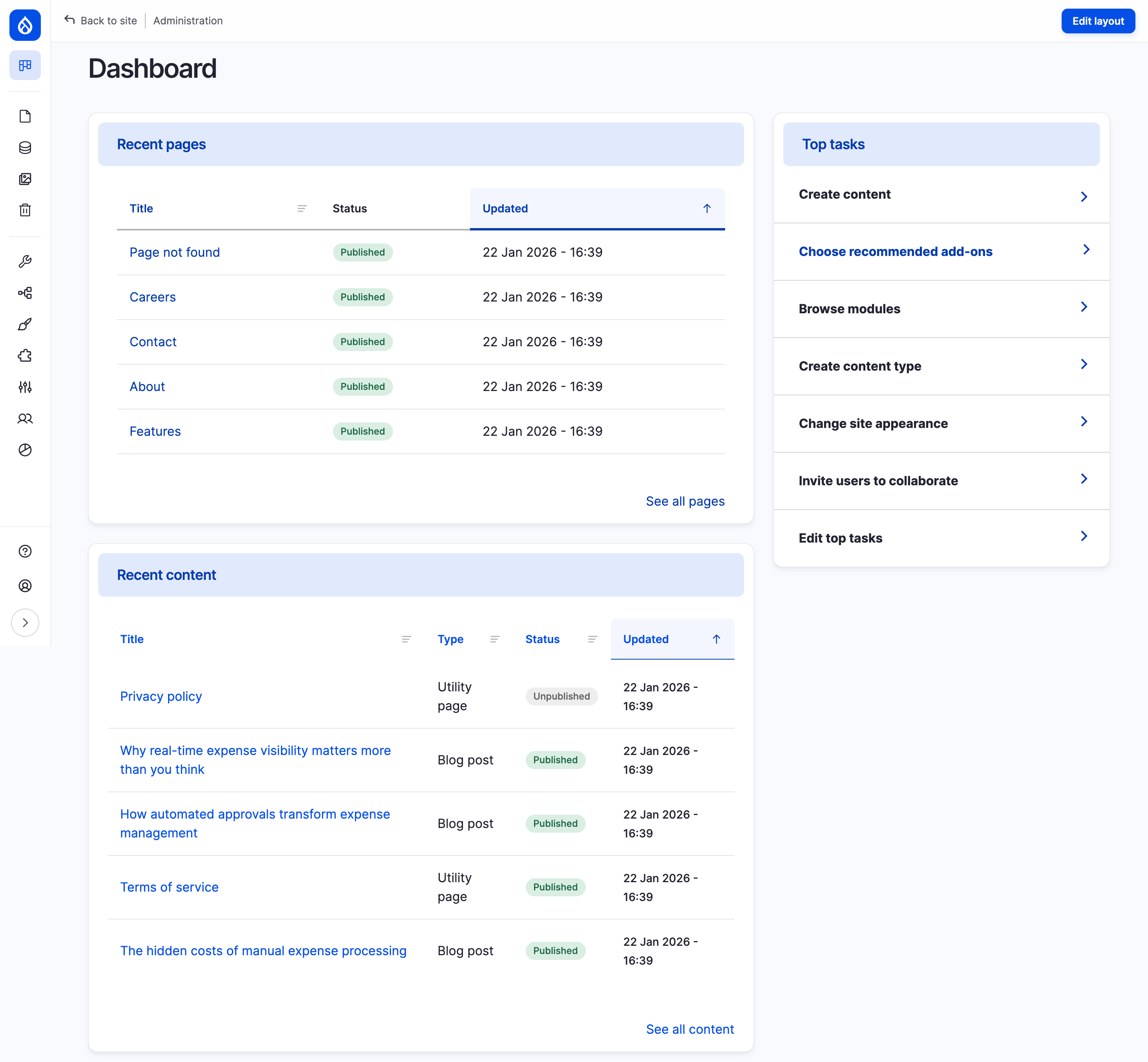The image size is (1148, 1062).
Task: Open the Extend puzzle-piece icon in sidebar
Action: coord(25,356)
